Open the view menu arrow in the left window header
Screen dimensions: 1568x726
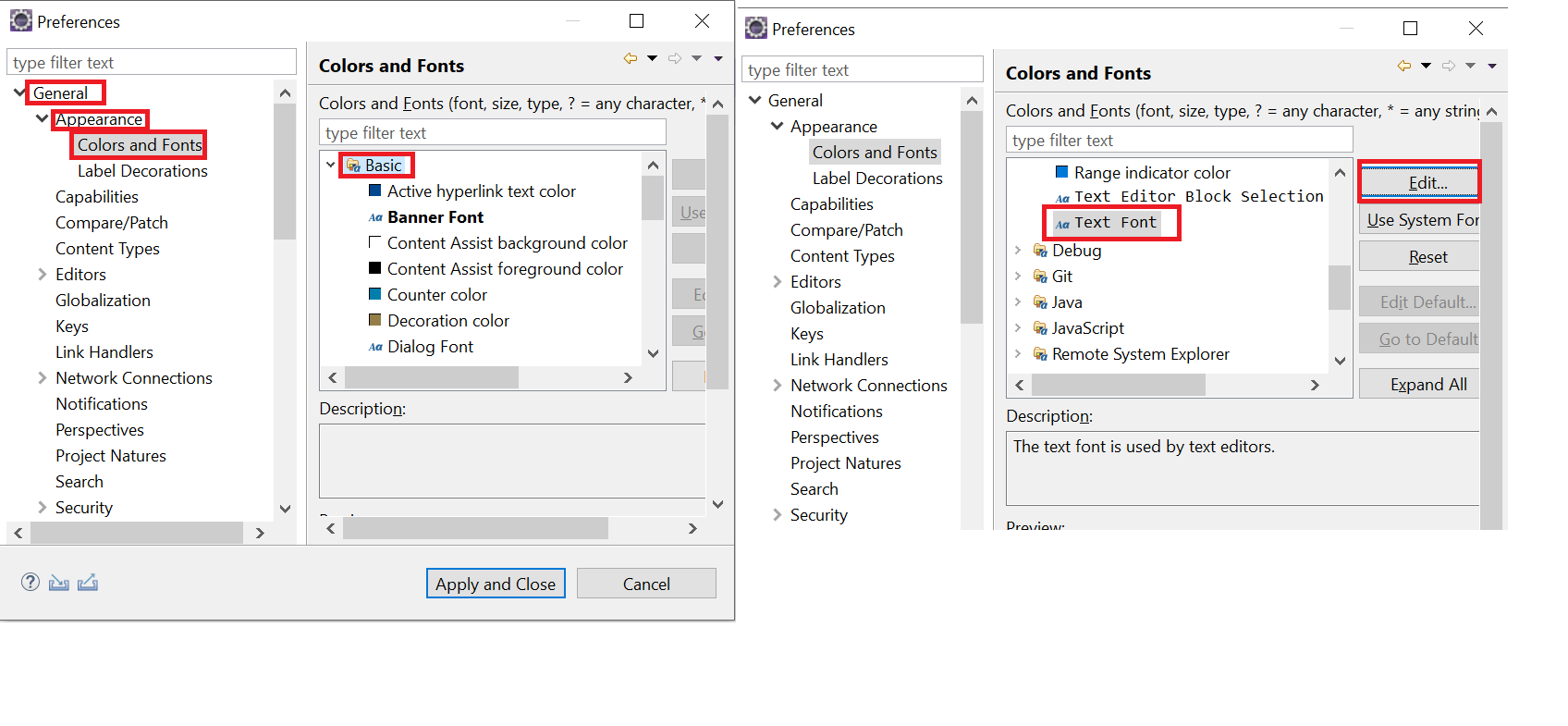[x=718, y=58]
